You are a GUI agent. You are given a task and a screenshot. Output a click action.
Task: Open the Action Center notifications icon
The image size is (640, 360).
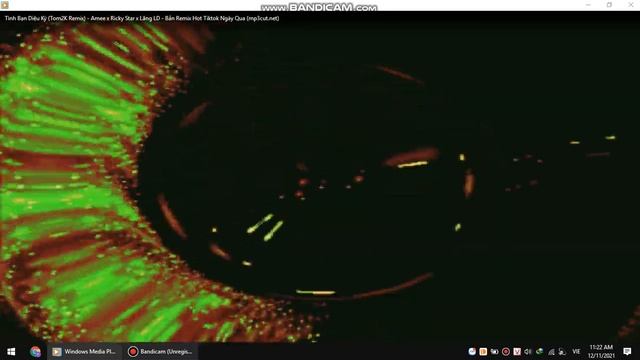point(627,351)
